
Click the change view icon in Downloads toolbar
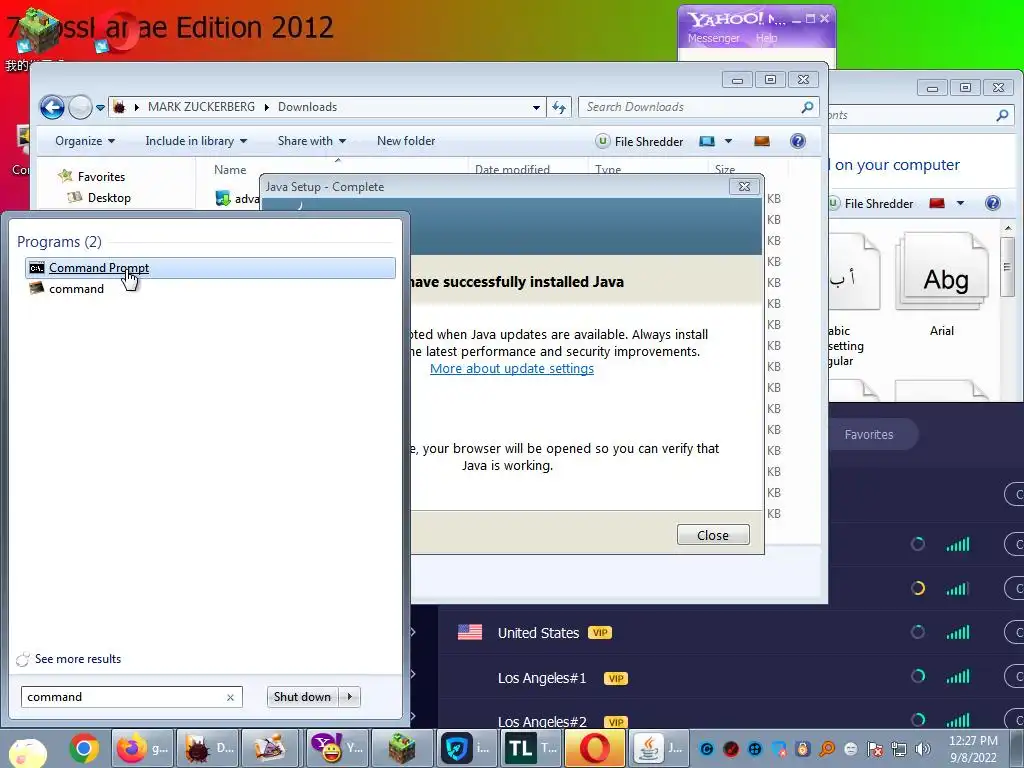tap(707, 141)
